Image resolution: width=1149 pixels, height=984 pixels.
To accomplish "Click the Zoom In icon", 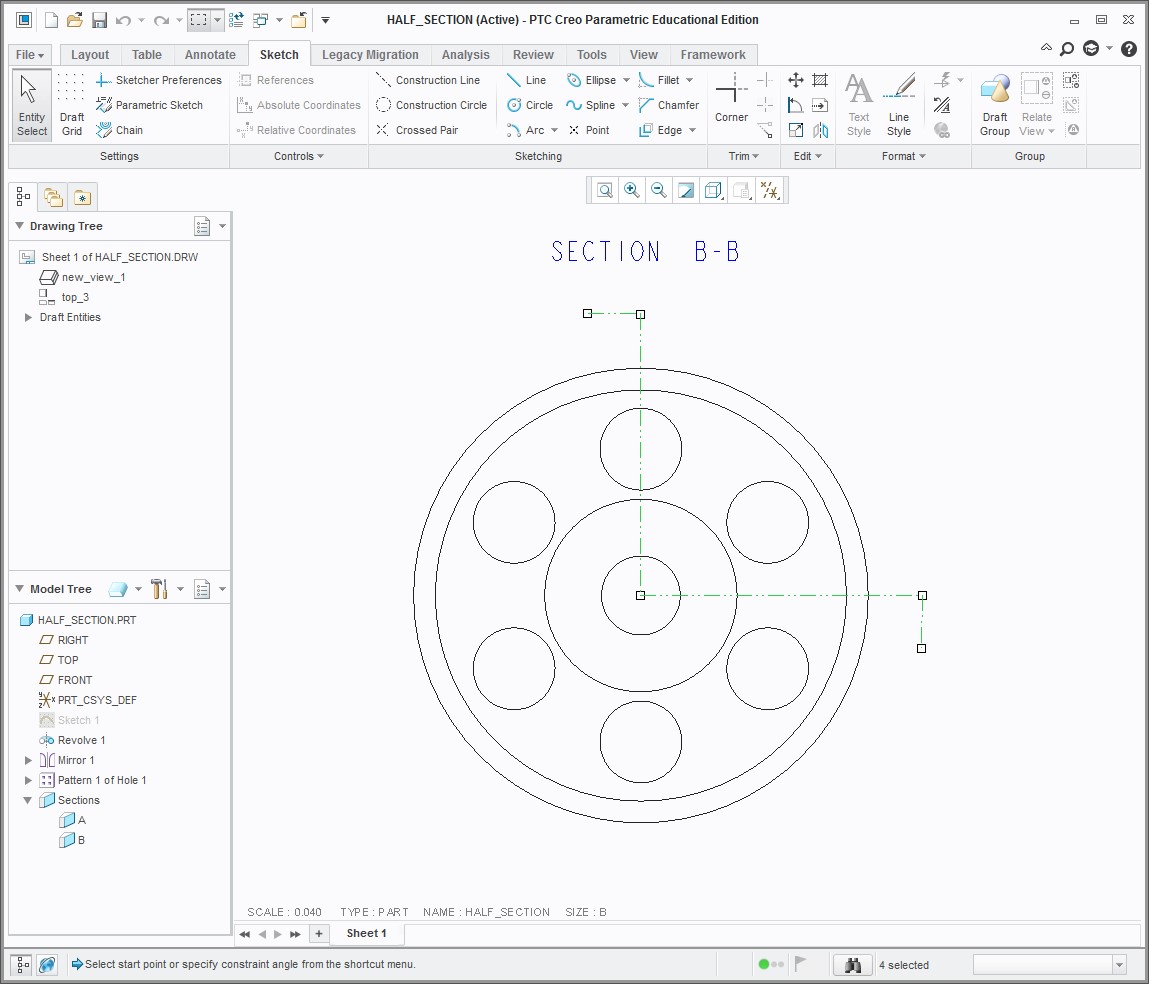I will point(632,191).
